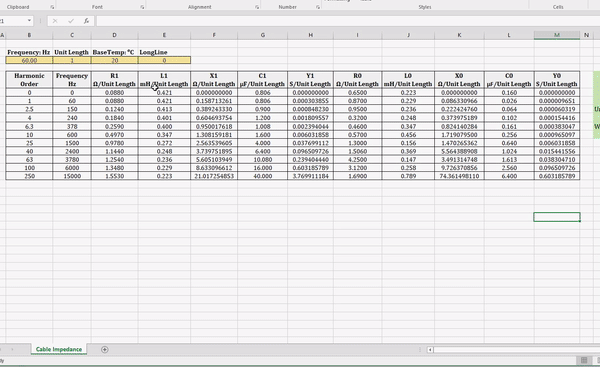Viewport: 600px width, 367px height.
Task: Select the Y0 S/Unit Length header cell
Action: [x=557, y=80]
